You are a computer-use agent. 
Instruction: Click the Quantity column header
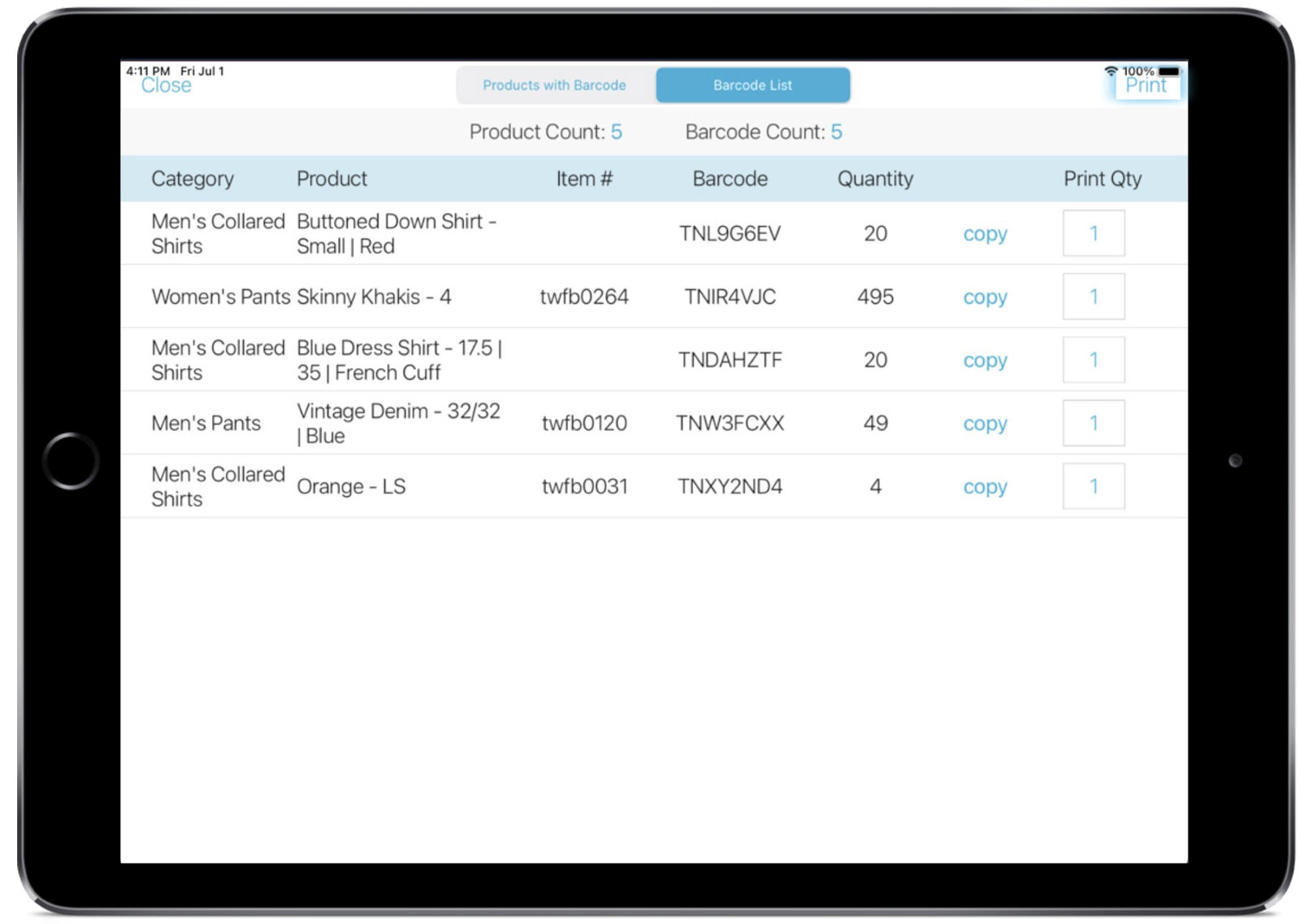[x=876, y=179]
